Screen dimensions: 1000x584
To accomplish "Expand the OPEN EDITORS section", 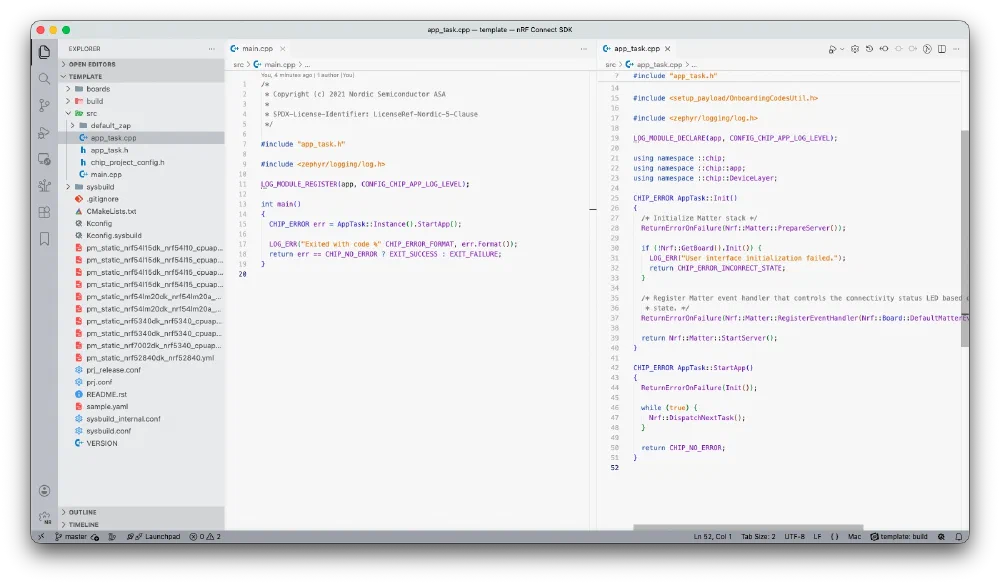I will [92, 64].
